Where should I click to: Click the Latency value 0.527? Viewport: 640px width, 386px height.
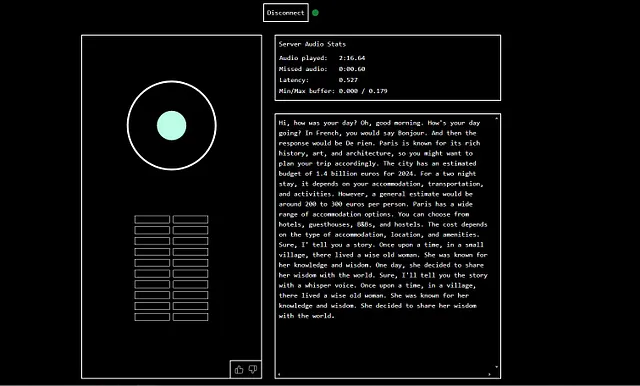(x=348, y=80)
